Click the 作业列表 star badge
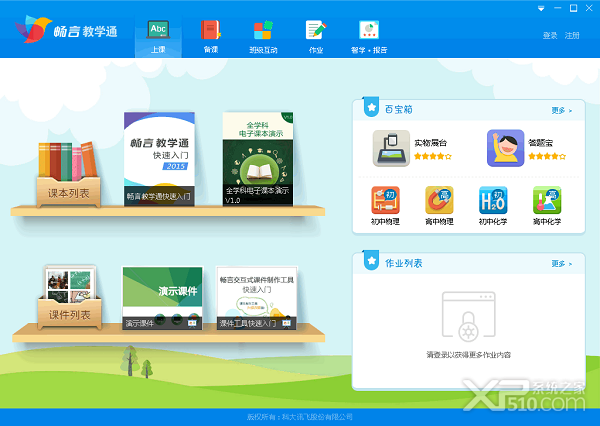The width and height of the screenshot is (600, 426). 371,260
